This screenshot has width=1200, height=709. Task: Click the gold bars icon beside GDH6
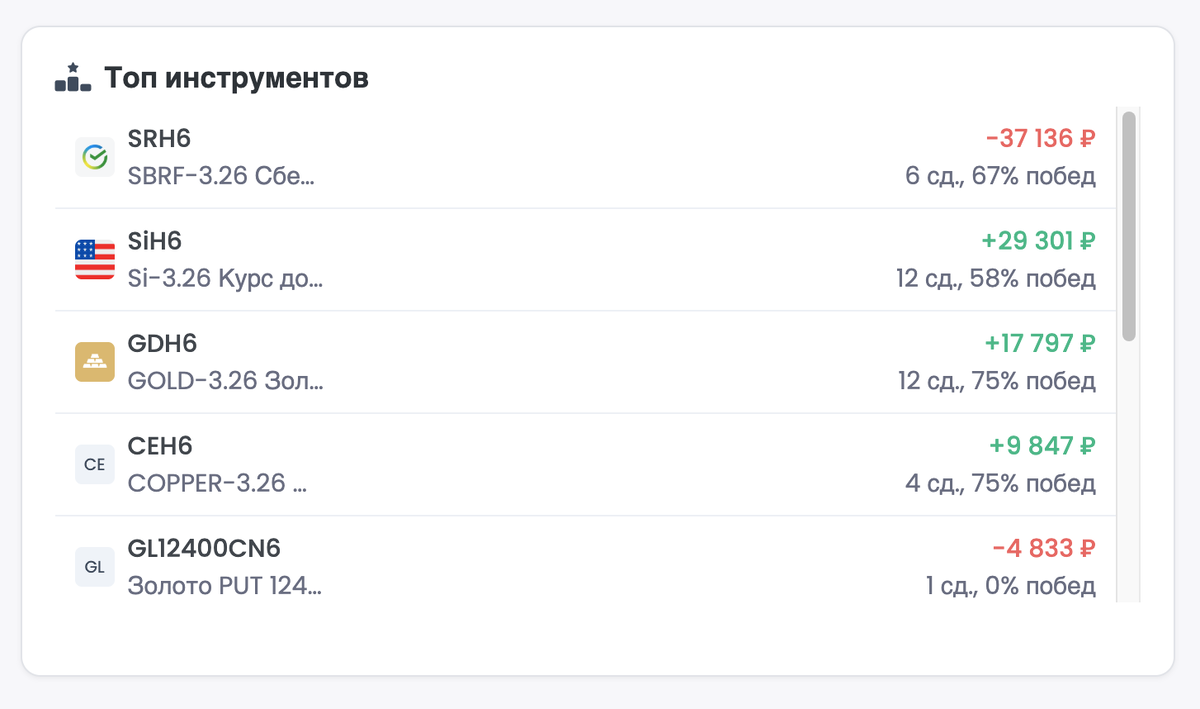click(x=95, y=362)
